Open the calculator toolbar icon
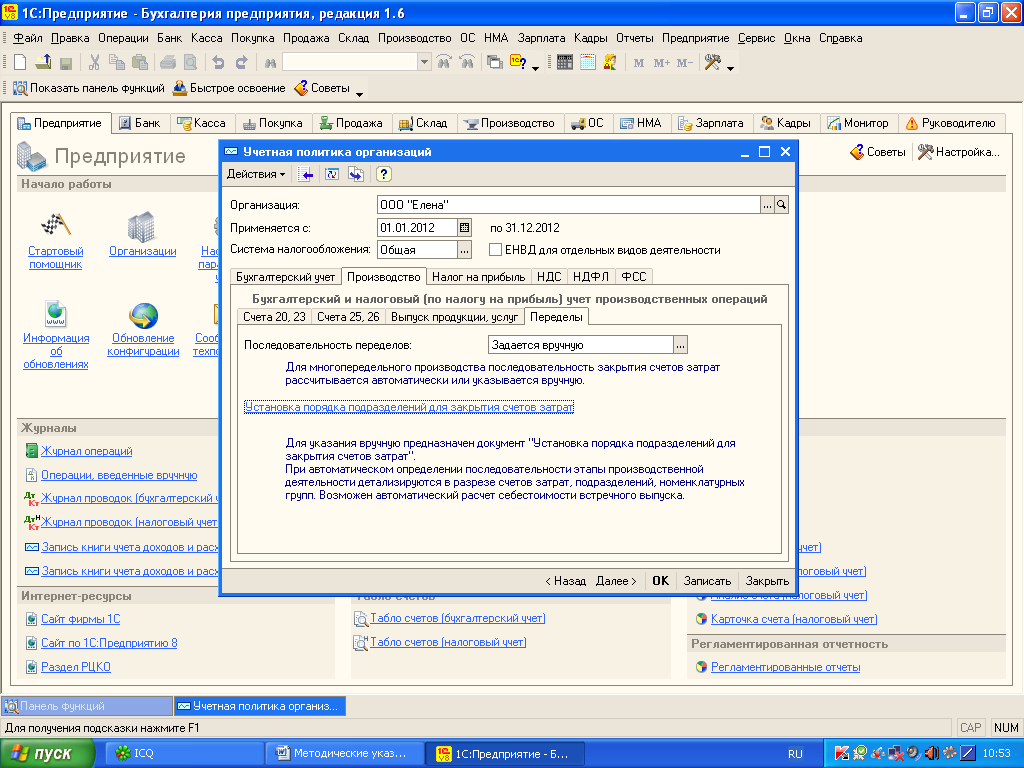Image resolution: width=1024 pixels, height=768 pixels. (565, 63)
